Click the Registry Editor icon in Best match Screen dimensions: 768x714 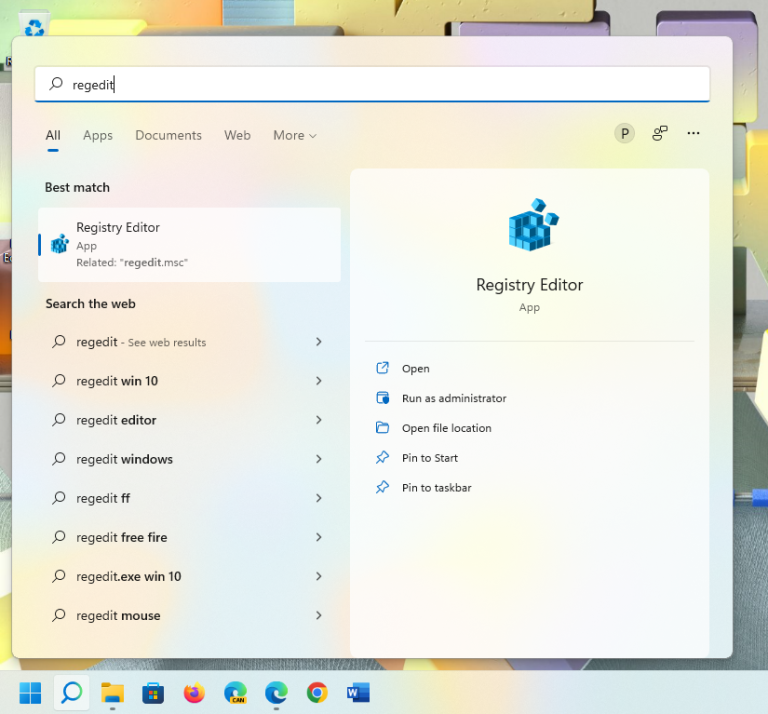(60, 243)
